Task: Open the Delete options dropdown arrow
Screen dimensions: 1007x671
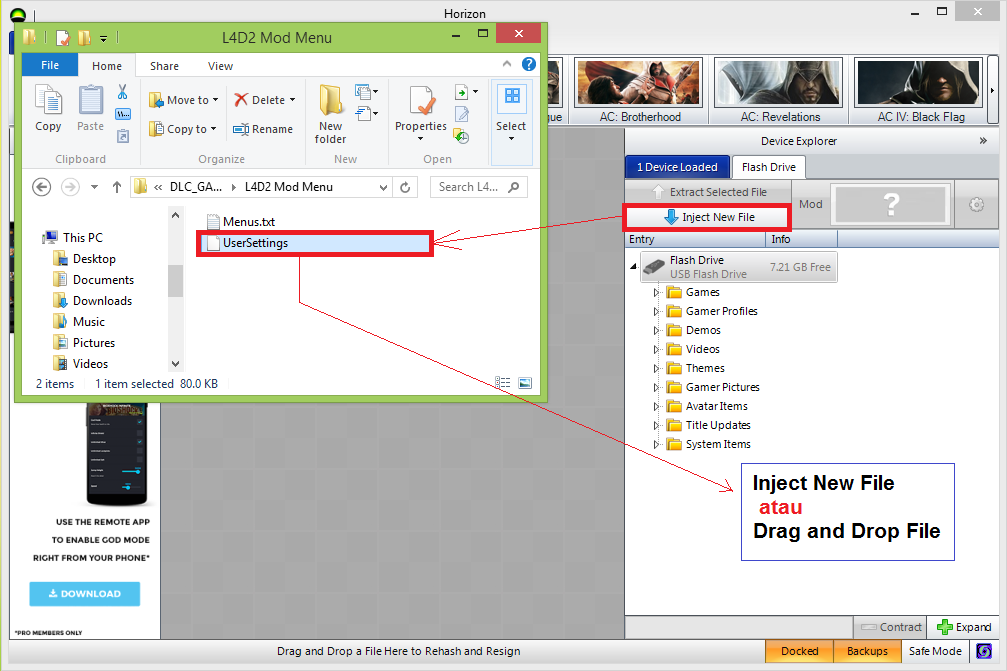Action: (292, 100)
